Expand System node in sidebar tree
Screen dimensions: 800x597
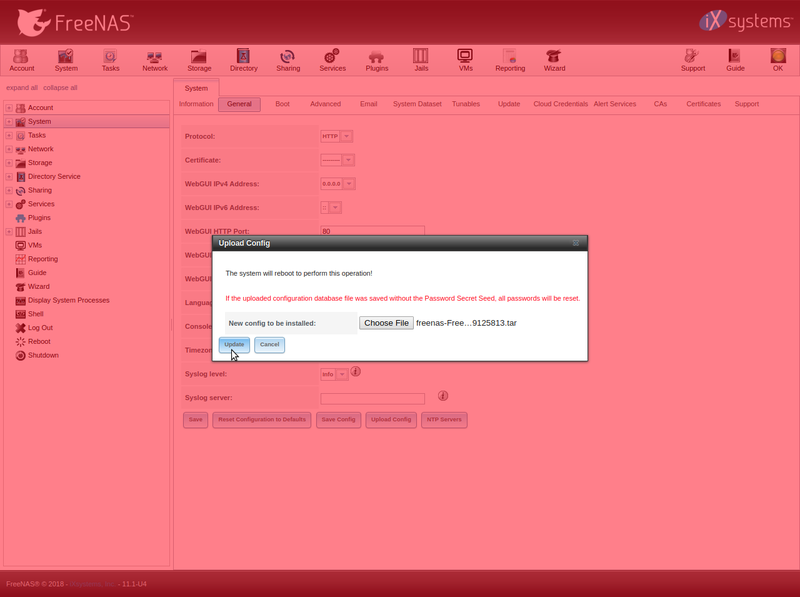click(x=9, y=121)
